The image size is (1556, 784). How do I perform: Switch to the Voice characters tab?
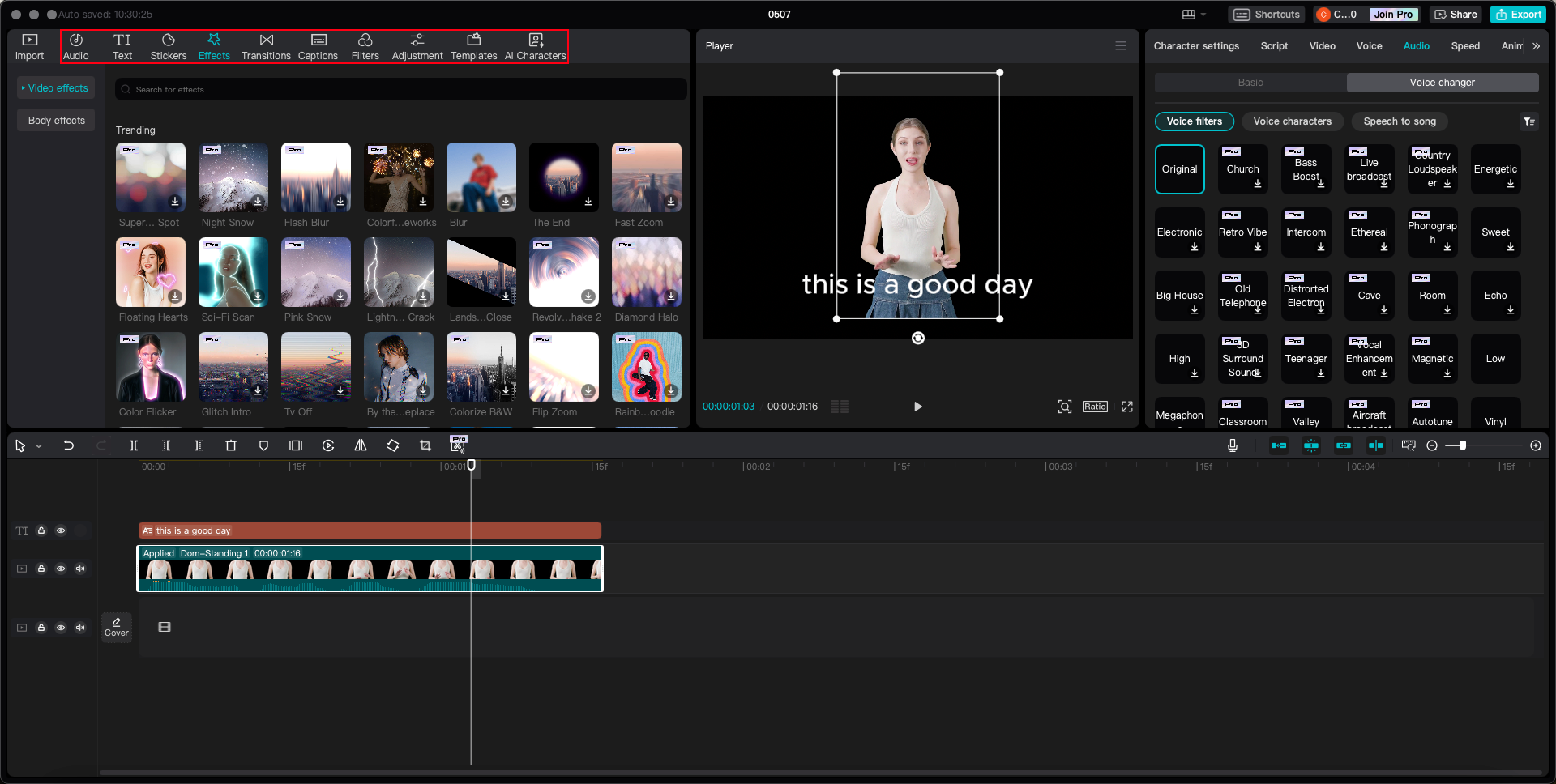click(1292, 121)
